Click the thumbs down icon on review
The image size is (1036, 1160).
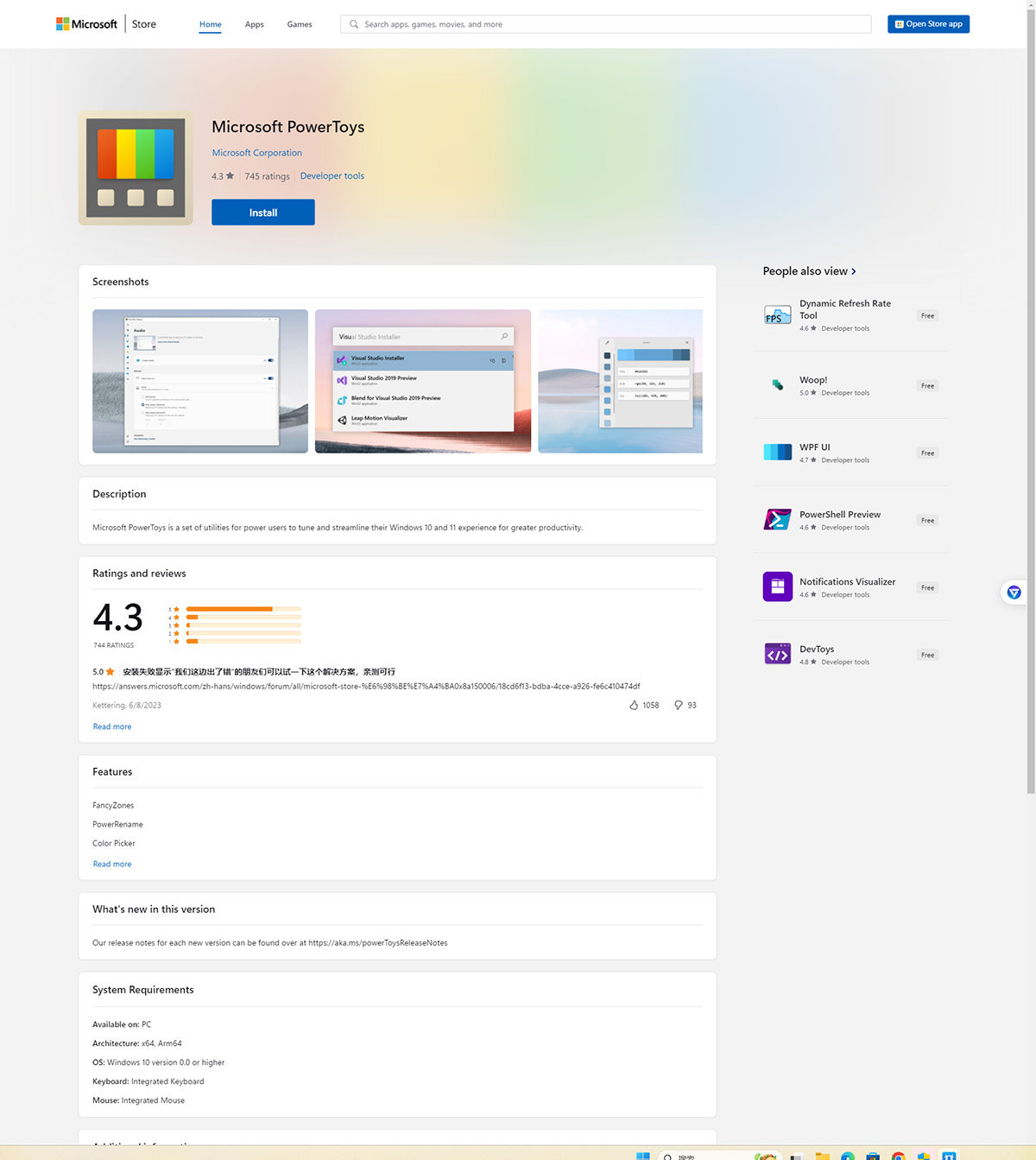coord(679,706)
